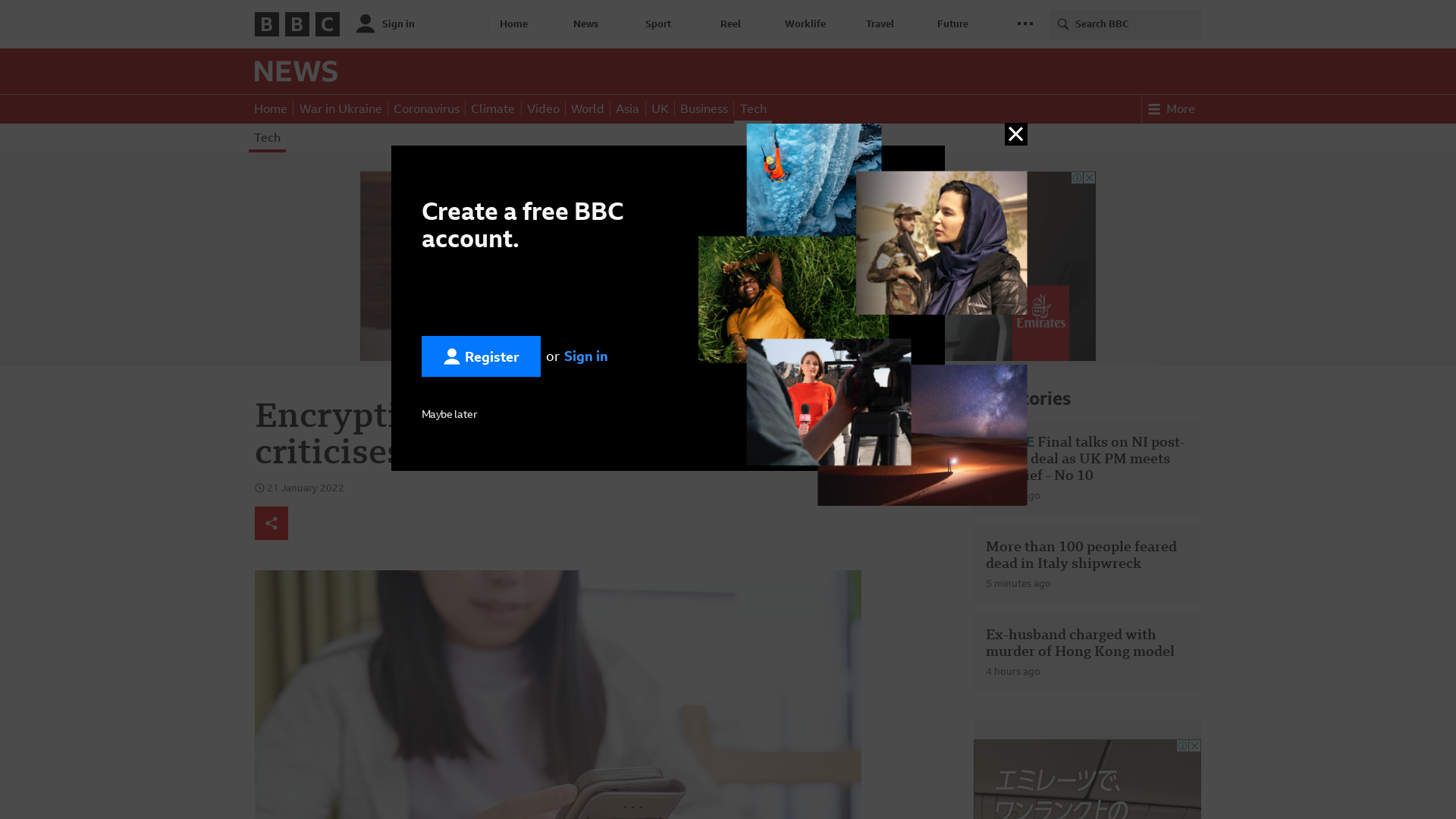Select the World news tab

(x=588, y=109)
